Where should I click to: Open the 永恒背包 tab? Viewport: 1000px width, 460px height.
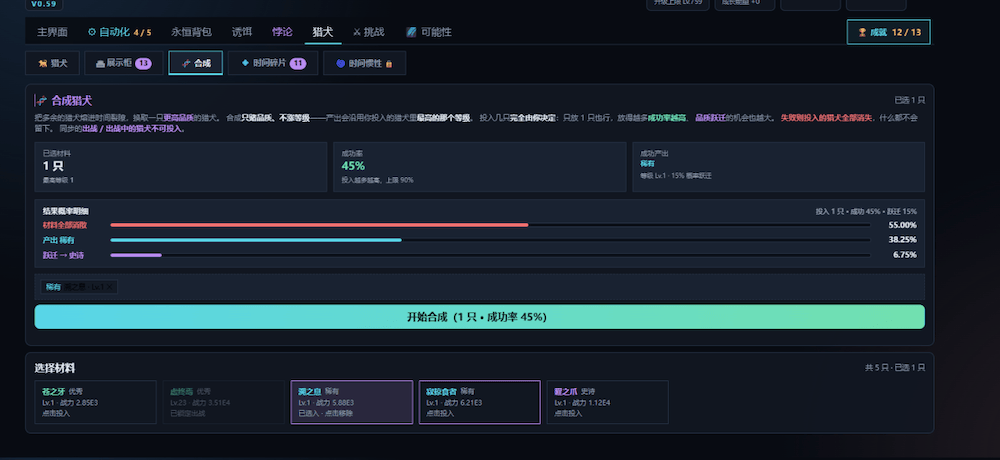(x=191, y=32)
